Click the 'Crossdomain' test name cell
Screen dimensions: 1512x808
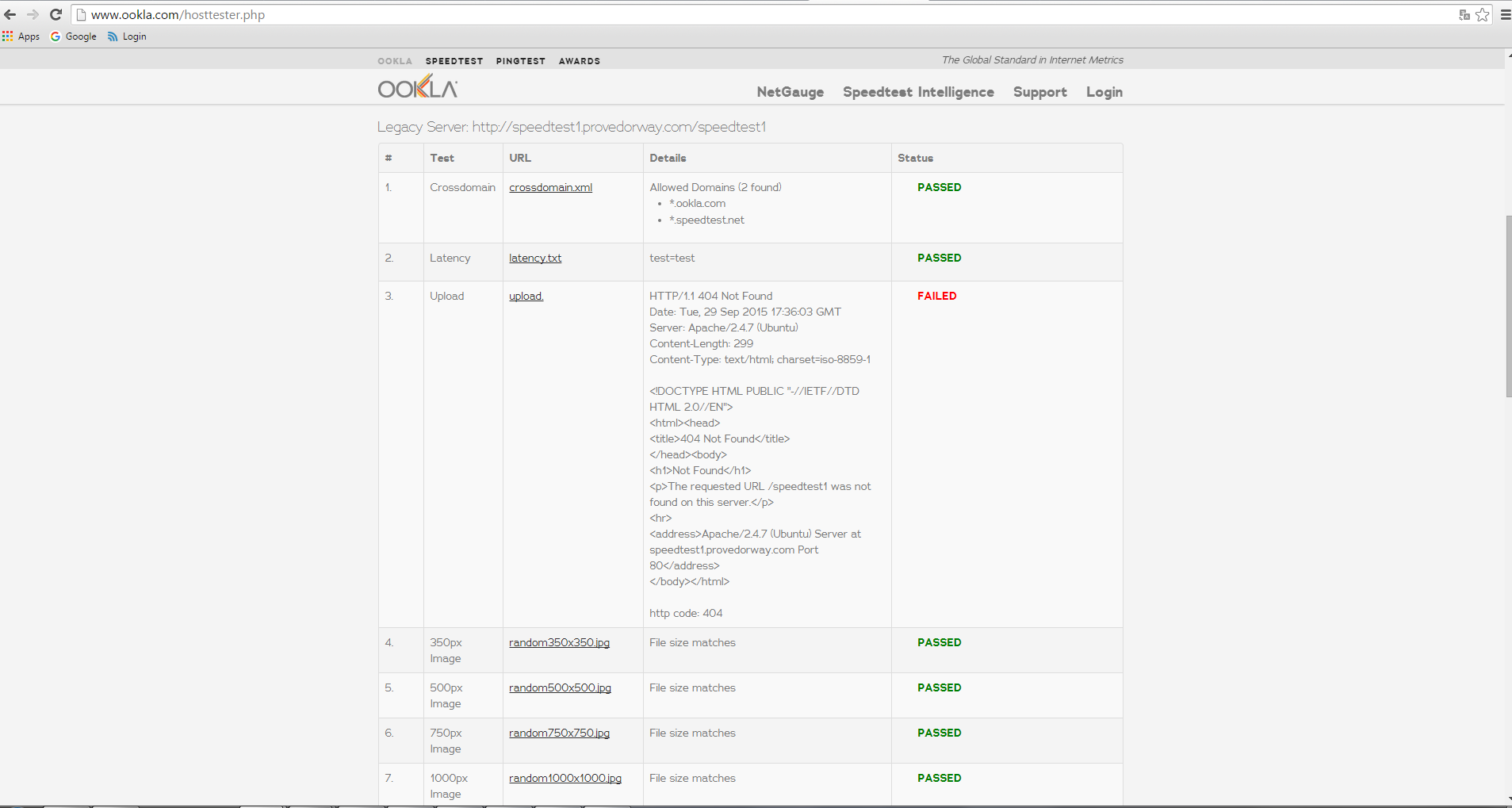click(463, 188)
